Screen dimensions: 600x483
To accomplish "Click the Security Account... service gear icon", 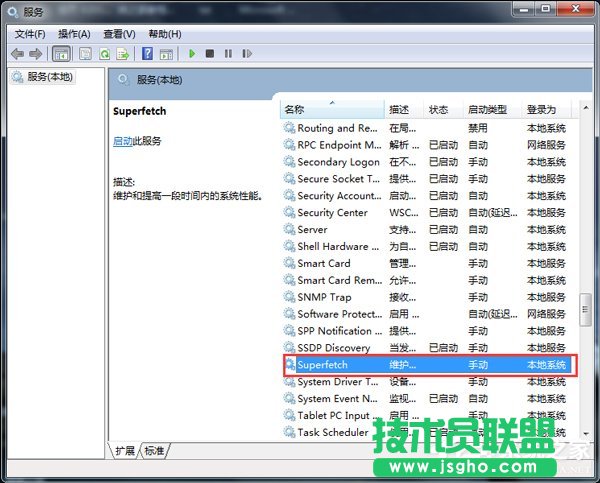I will [289, 195].
